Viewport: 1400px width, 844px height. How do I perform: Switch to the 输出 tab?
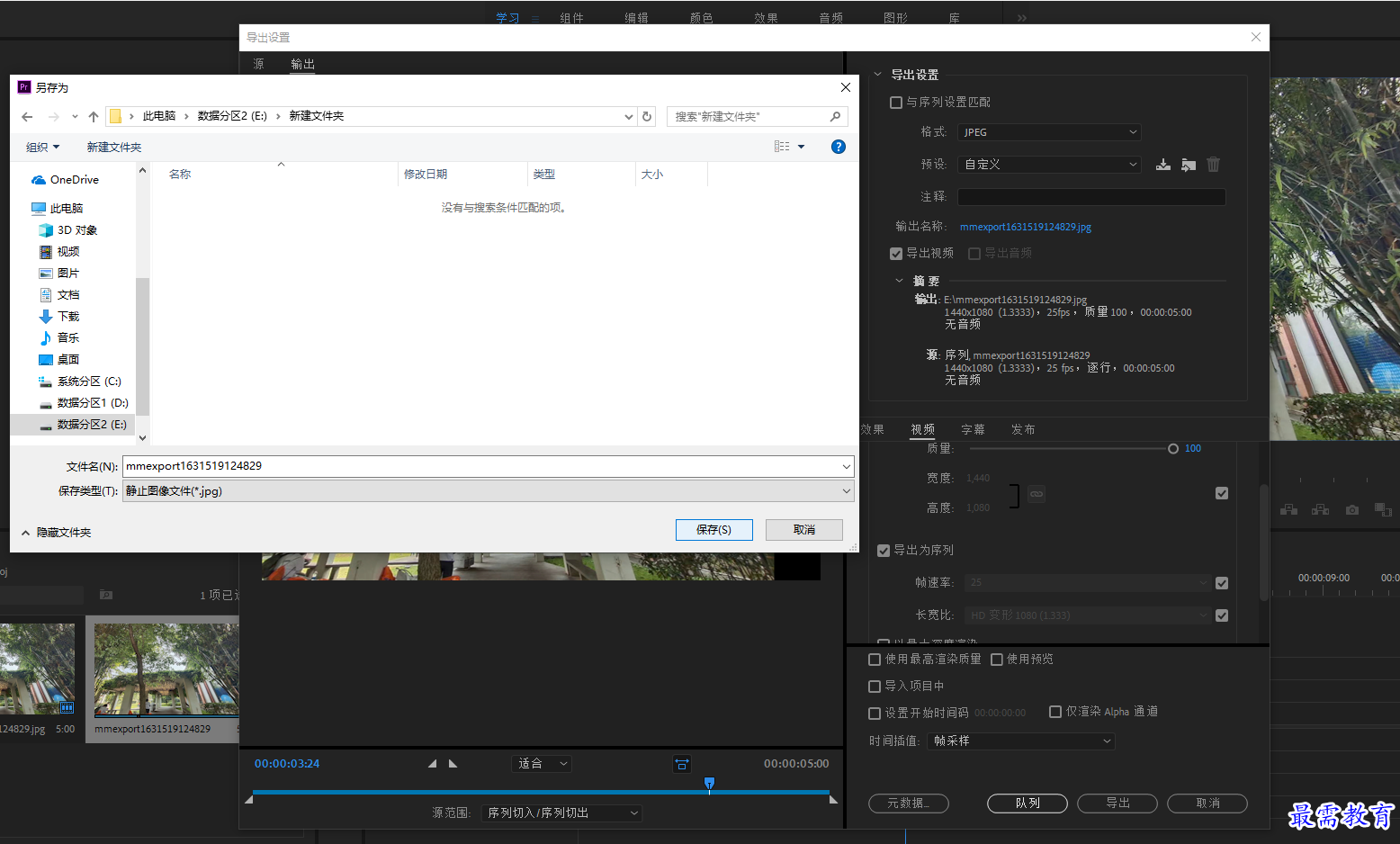tap(303, 64)
